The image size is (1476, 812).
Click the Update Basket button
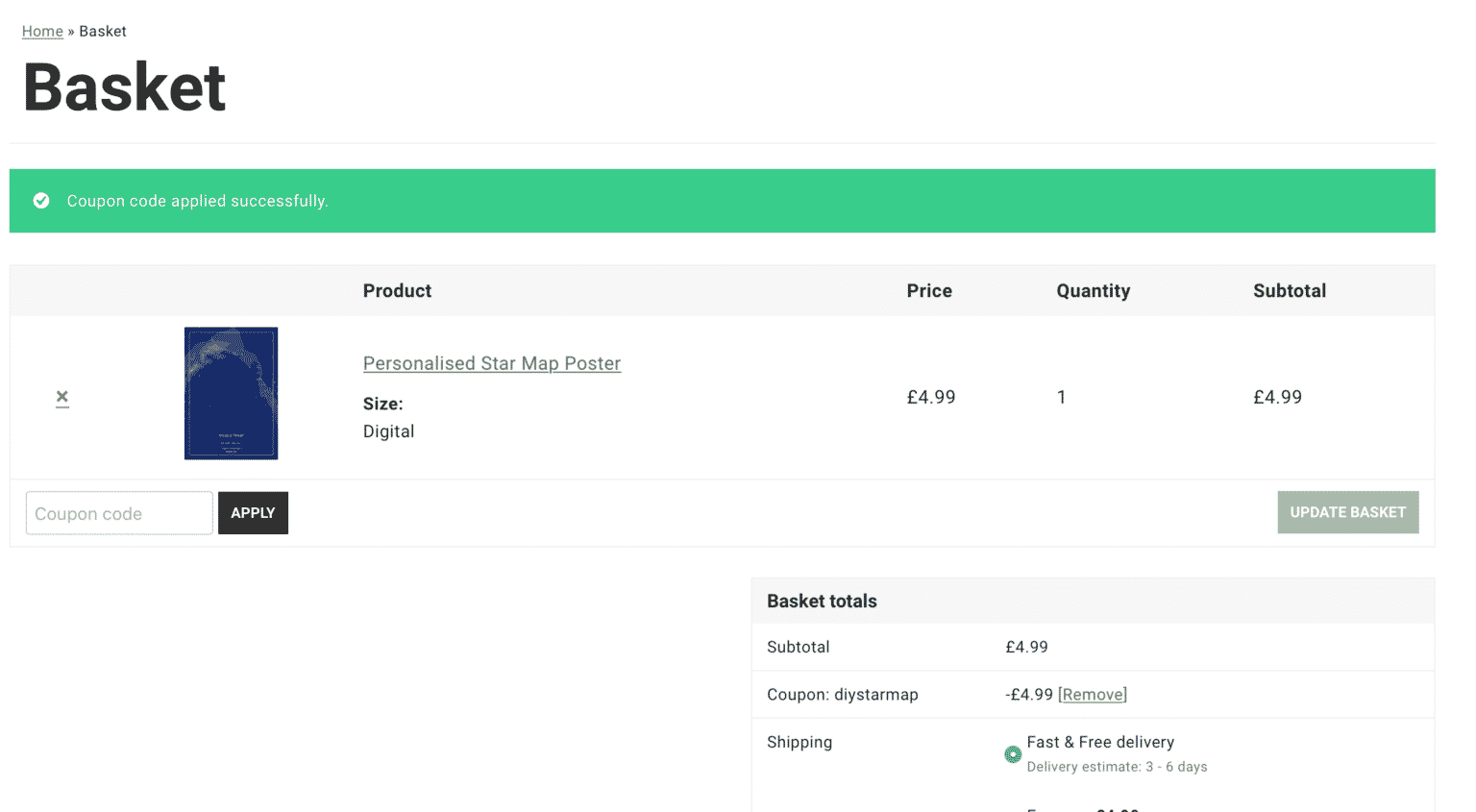click(1347, 512)
